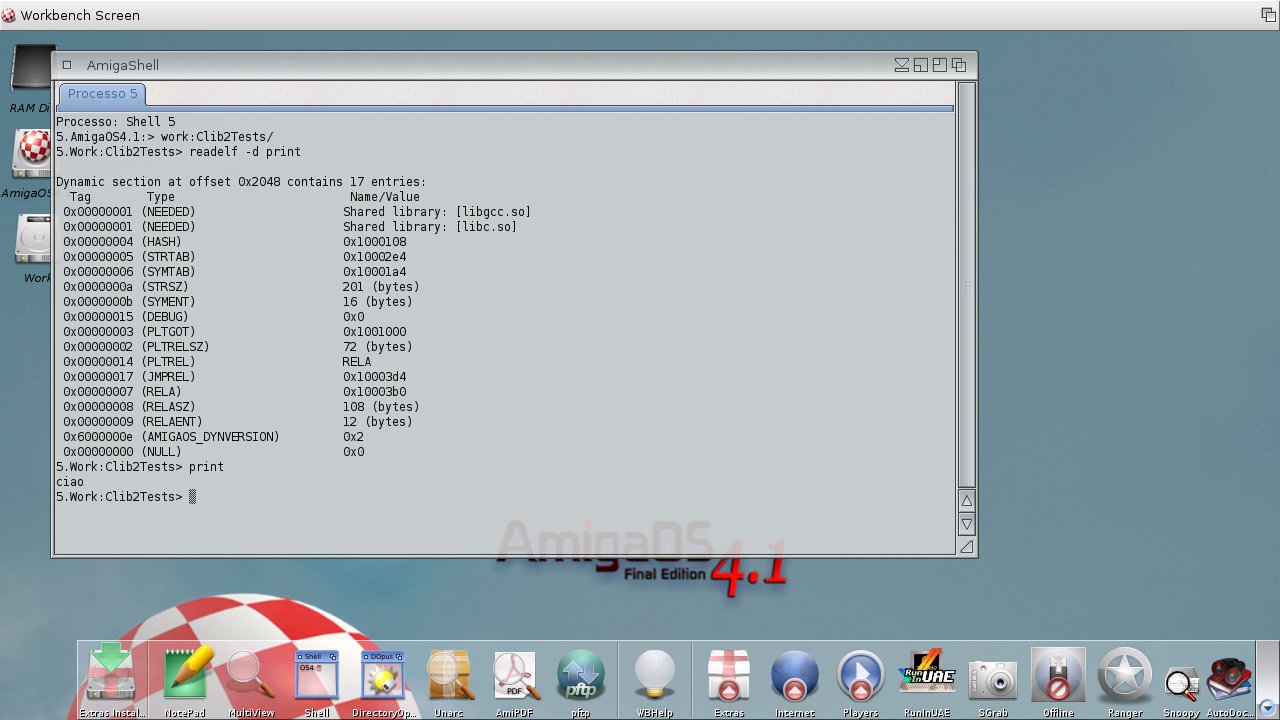The height and width of the screenshot is (720, 1280).
Task: Click the shell scrollbar down arrow
Action: 966,523
